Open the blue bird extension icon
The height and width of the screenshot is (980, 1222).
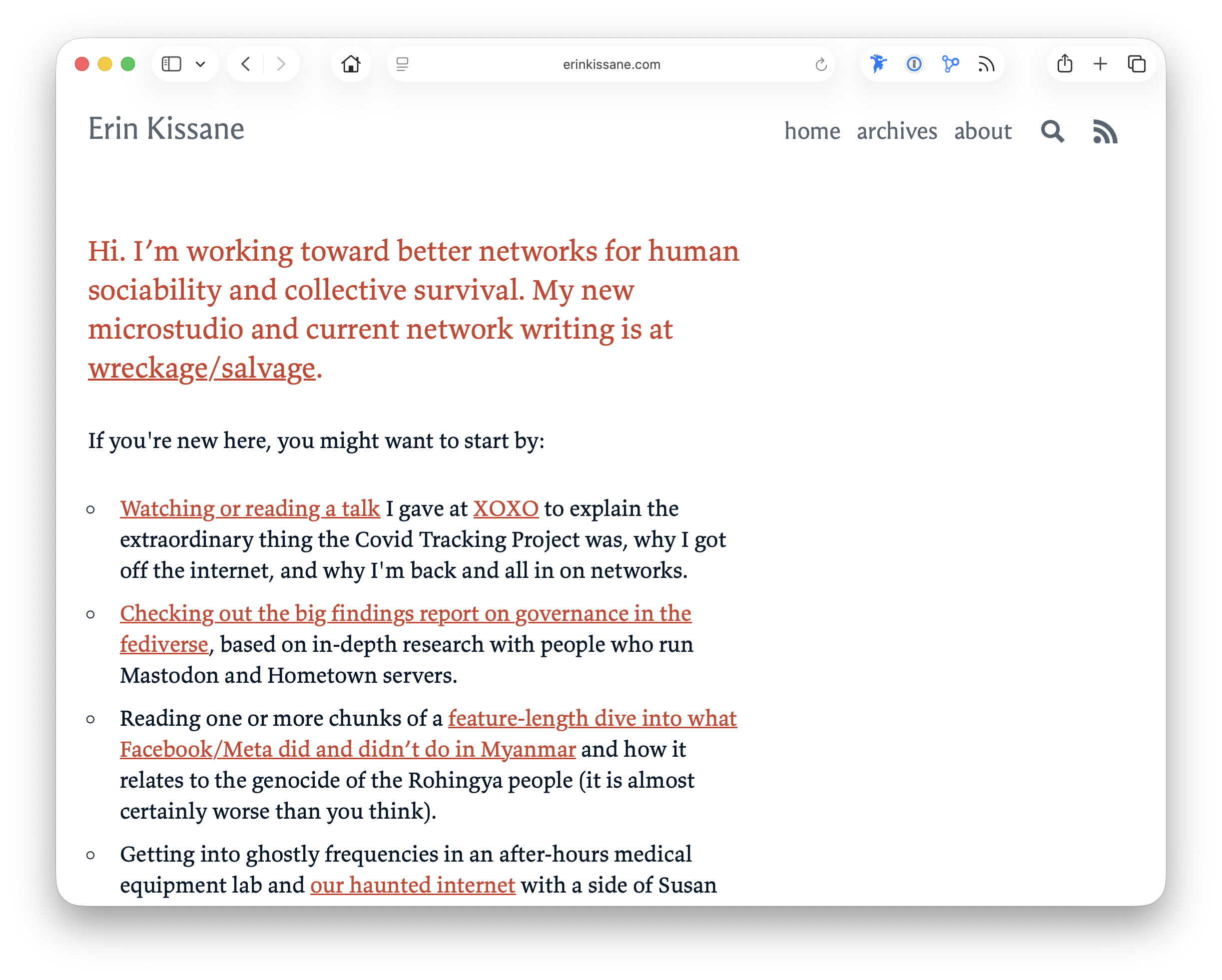click(x=878, y=64)
